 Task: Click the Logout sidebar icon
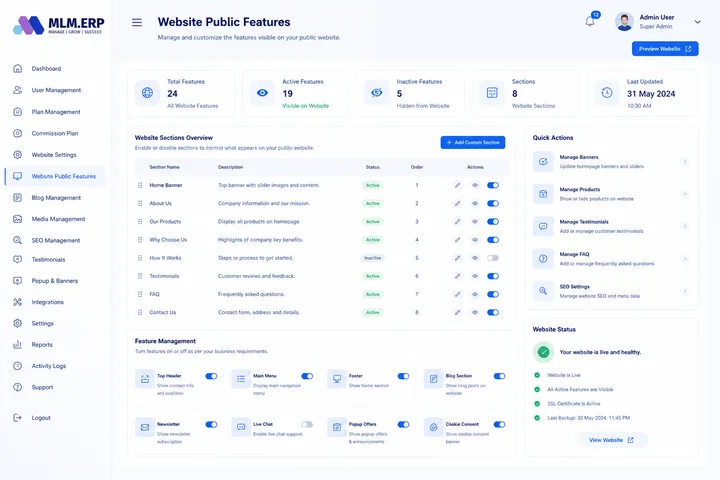click(17, 418)
